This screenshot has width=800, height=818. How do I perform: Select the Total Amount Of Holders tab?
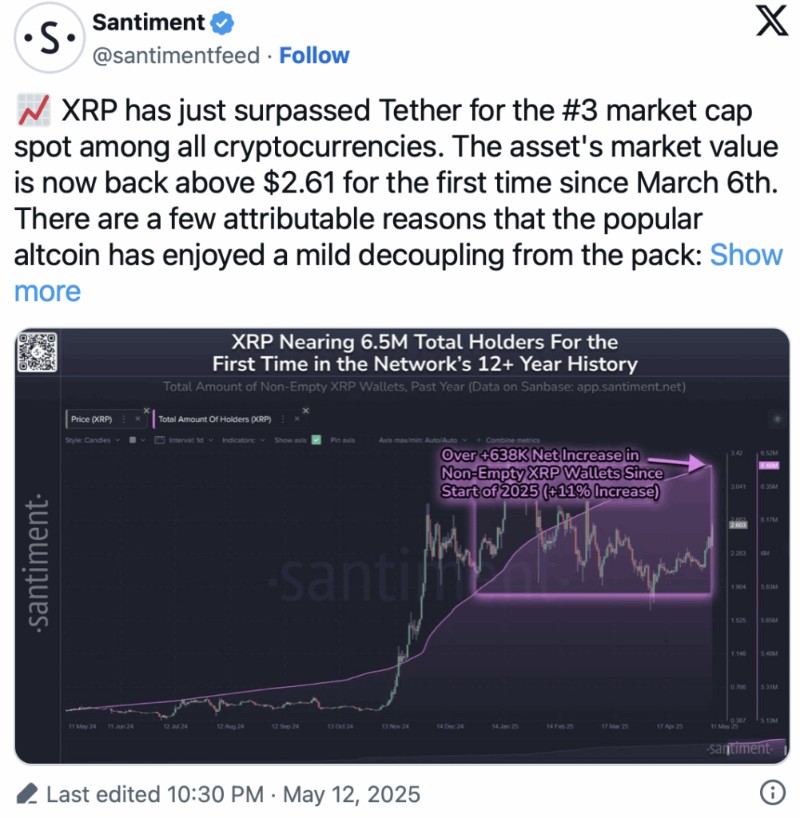[x=214, y=419]
